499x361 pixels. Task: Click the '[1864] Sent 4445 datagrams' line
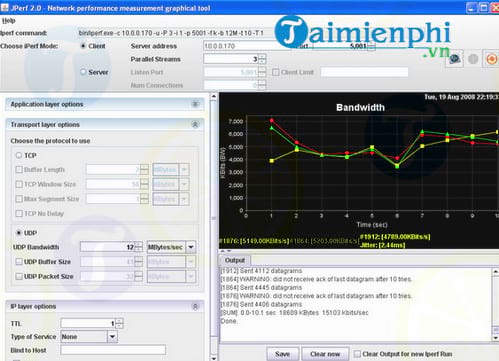261,287
